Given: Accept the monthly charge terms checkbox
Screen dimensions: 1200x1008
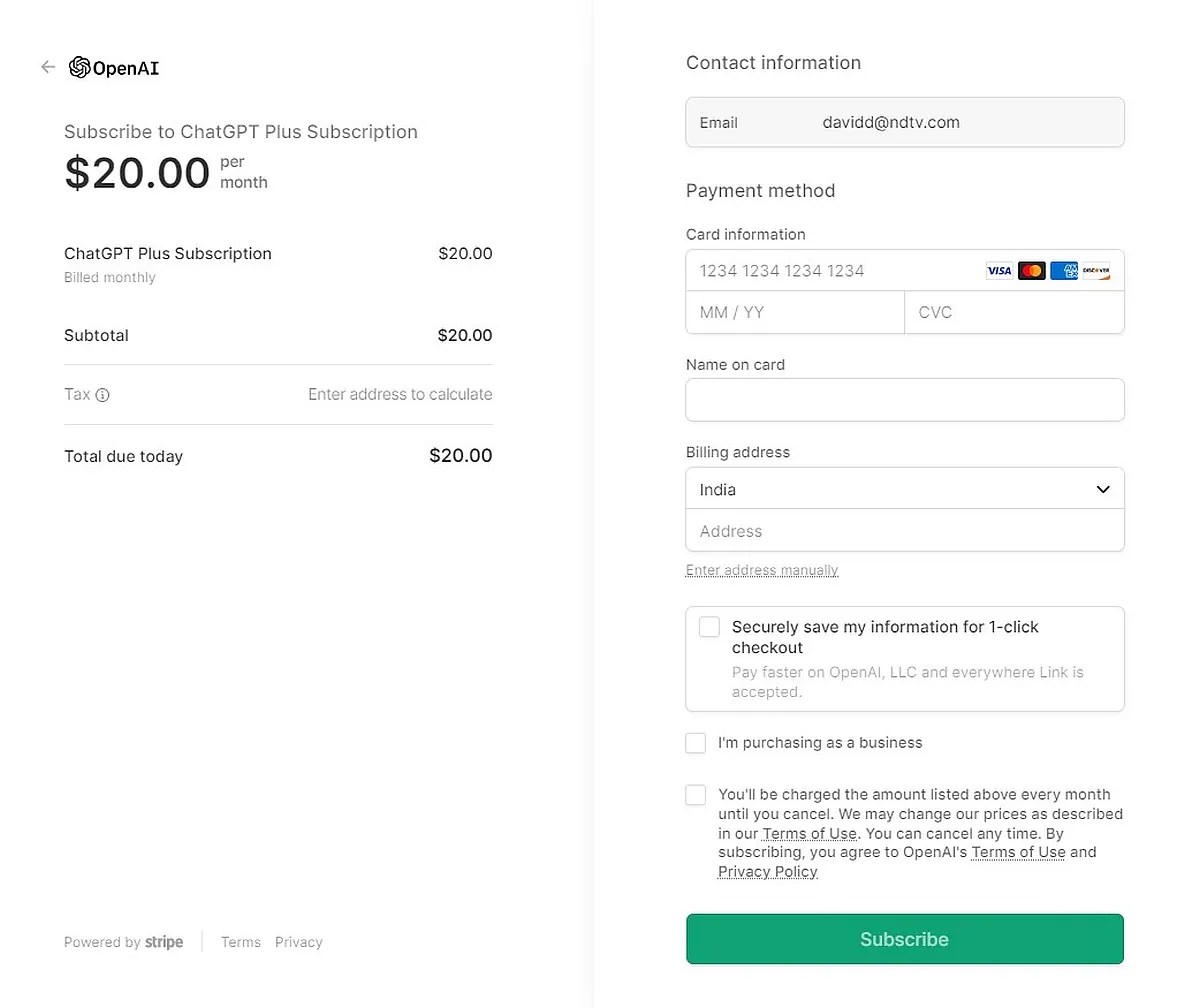Looking at the screenshot, I should [696, 795].
